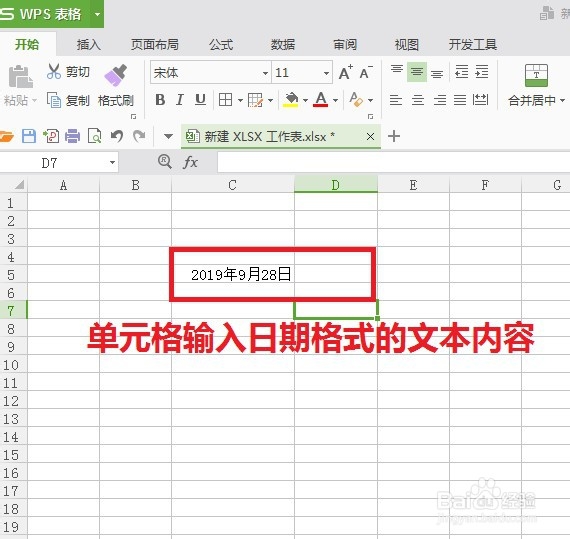570x539 pixels.
Task: Apply cell borders icon
Action: (x=225, y=100)
